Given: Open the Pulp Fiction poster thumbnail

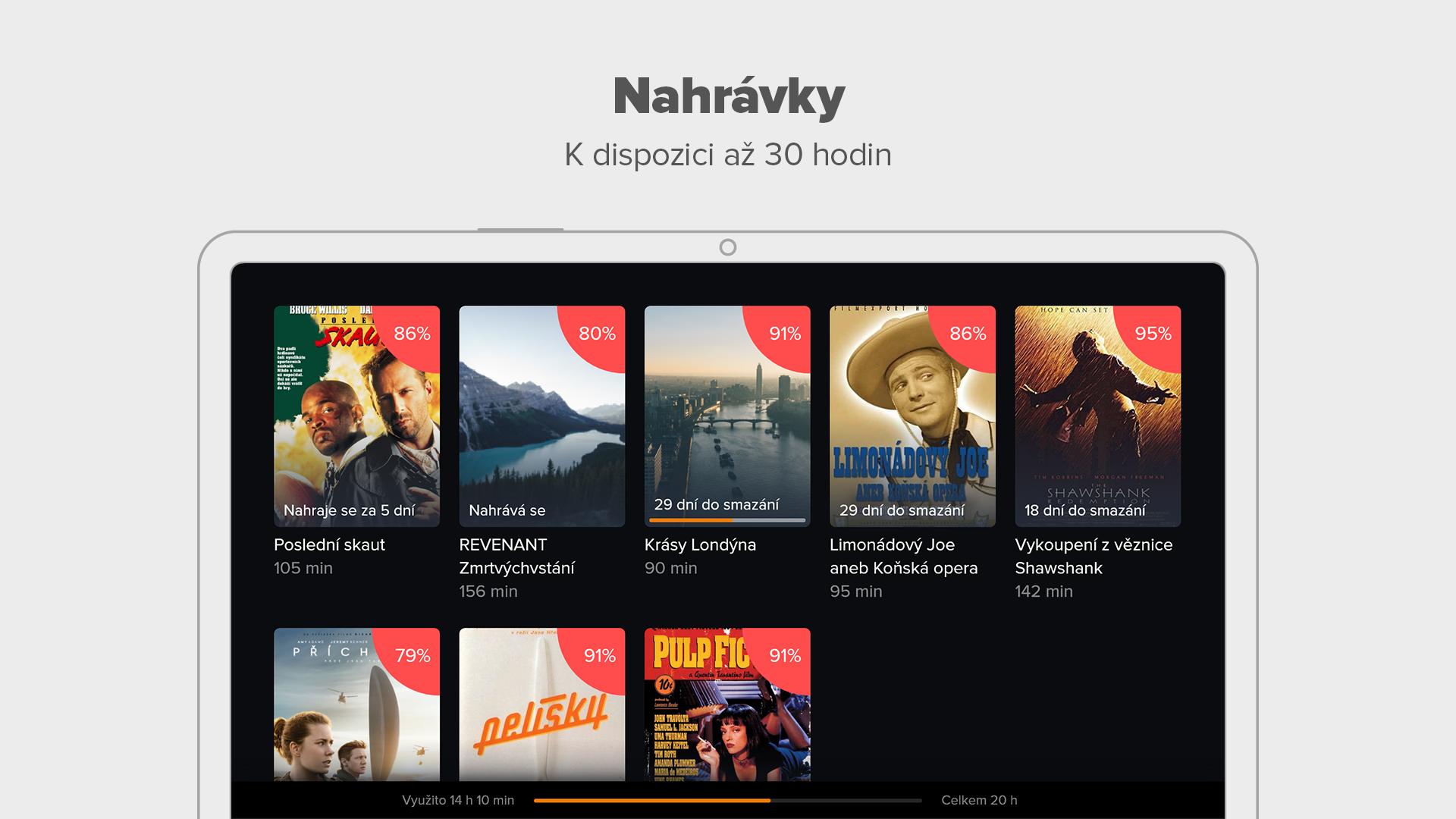Looking at the screenshot, I should (727, 704).
